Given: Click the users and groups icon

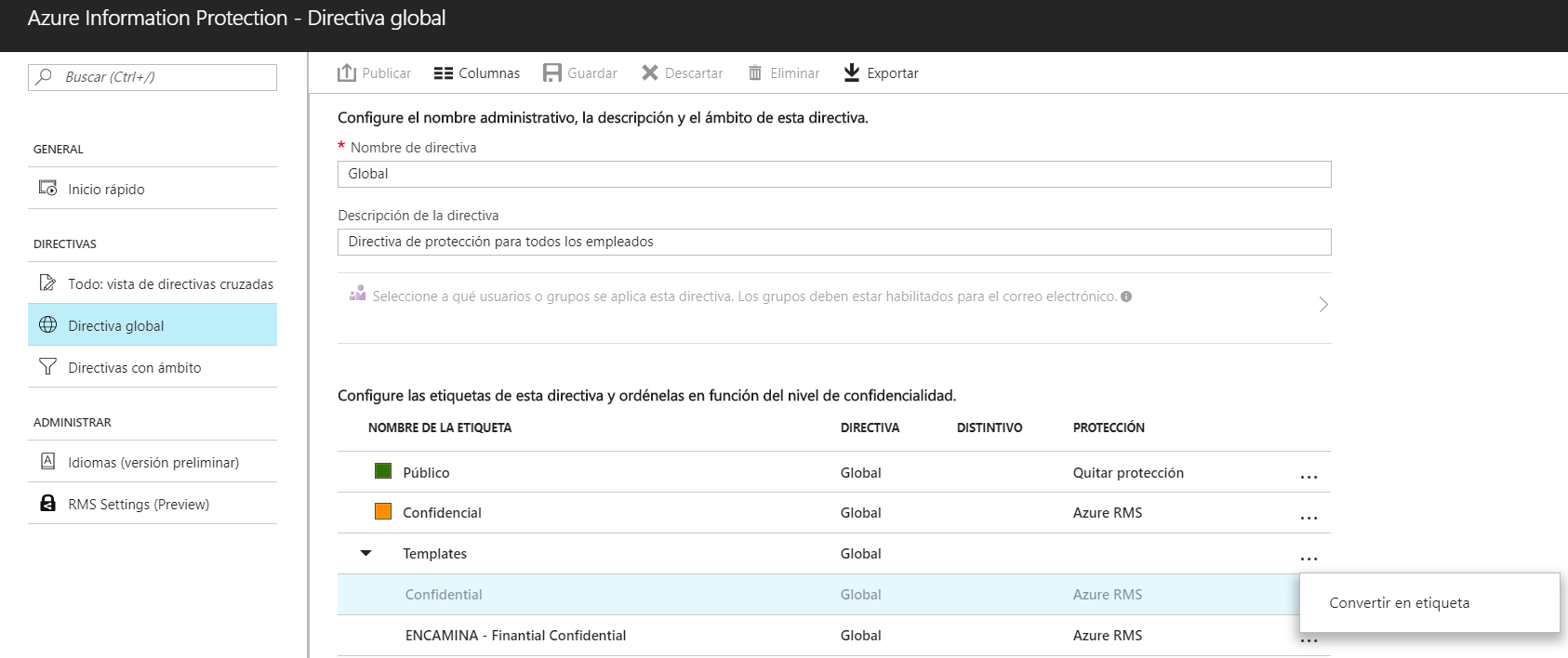Looking at the screenshot, I should click(358, 294).
